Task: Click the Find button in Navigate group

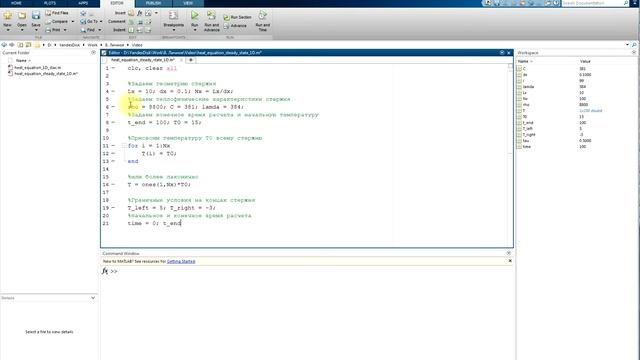Action: pyautogui.click(x=87, y=30)
